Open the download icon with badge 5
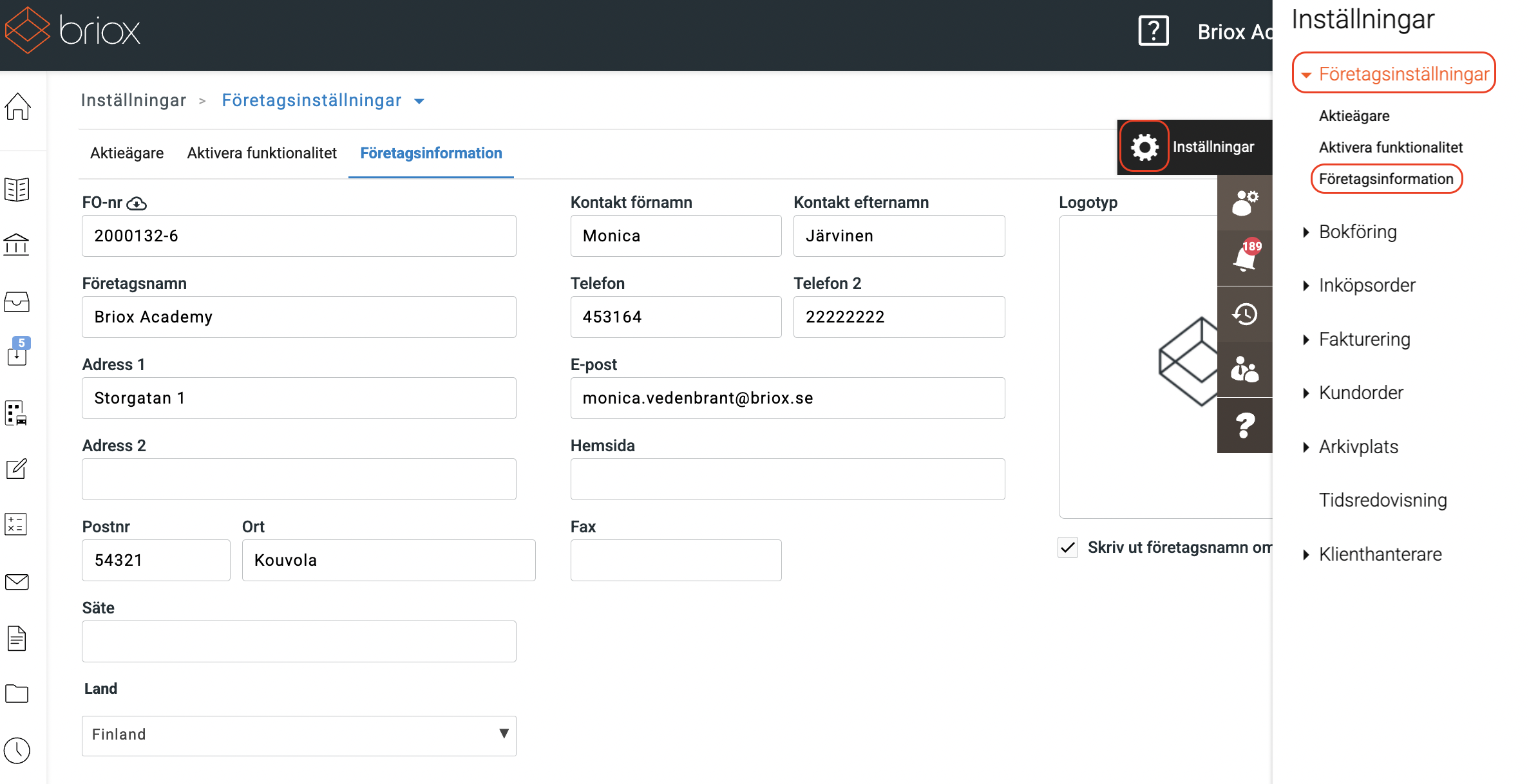This screenshot has height=784, width=1529. [17, 352]
